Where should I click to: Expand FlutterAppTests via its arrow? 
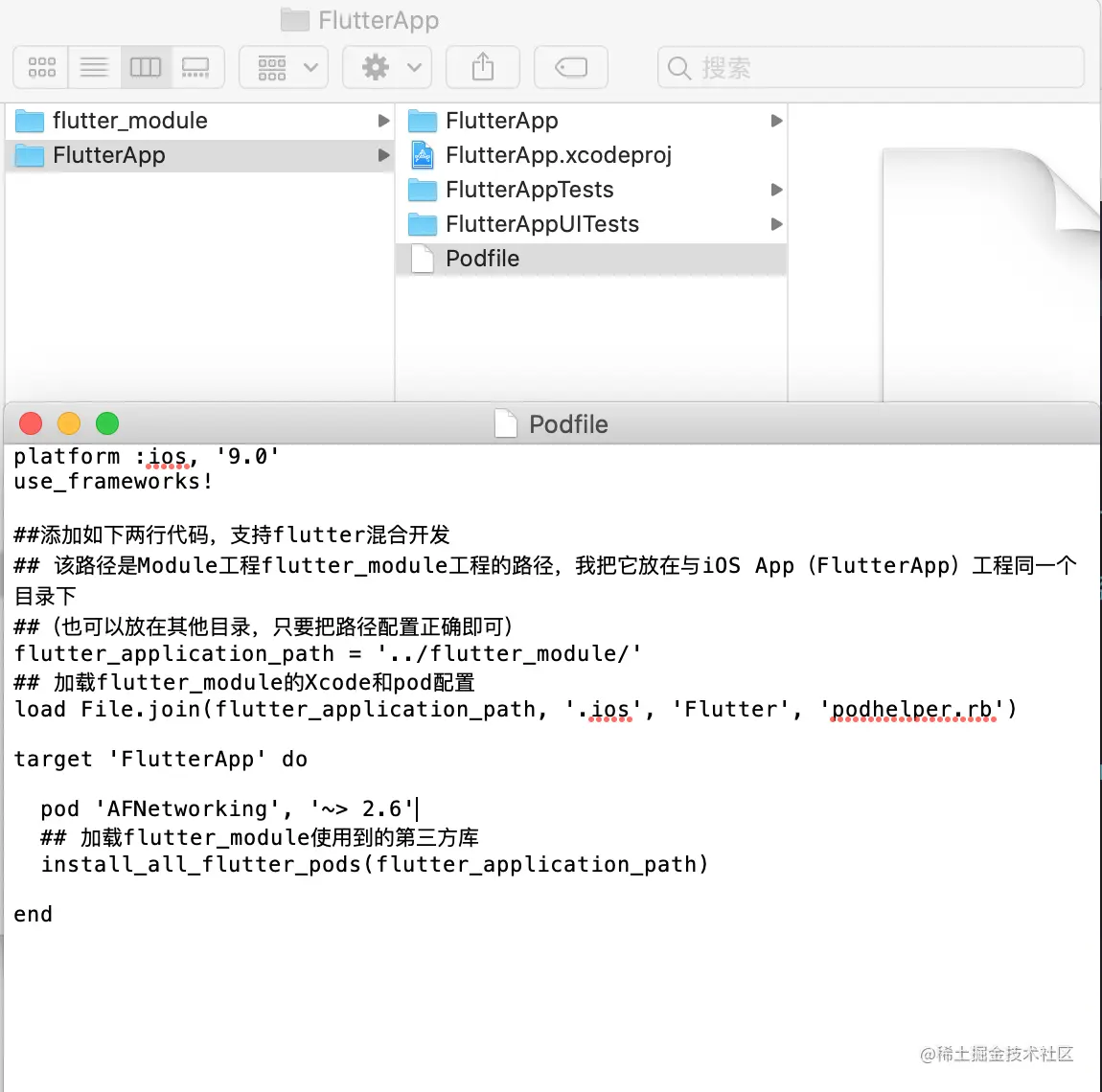tap(776, 190)
